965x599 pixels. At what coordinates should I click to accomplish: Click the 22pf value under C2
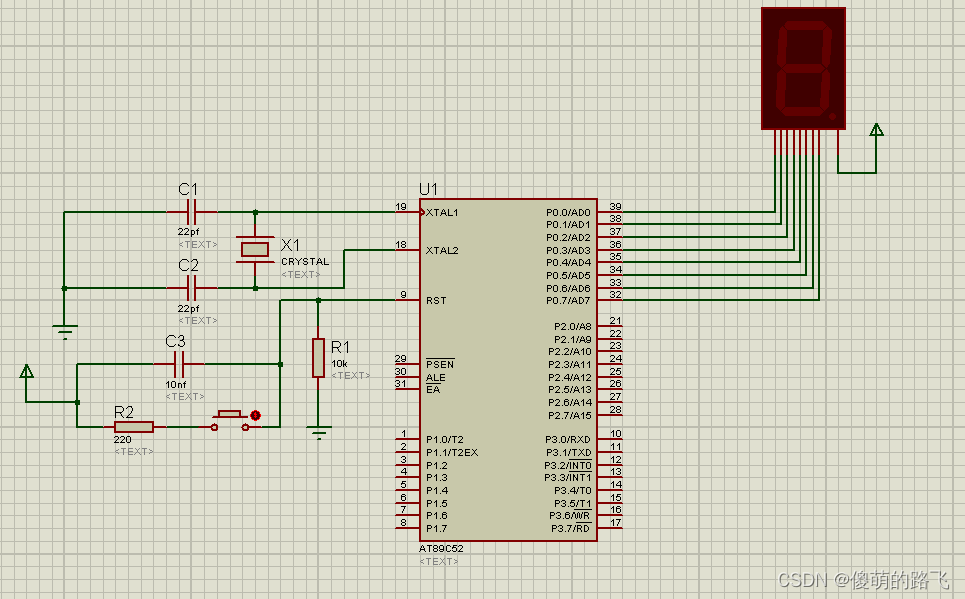pyautogui.click(x=188, y=308)
